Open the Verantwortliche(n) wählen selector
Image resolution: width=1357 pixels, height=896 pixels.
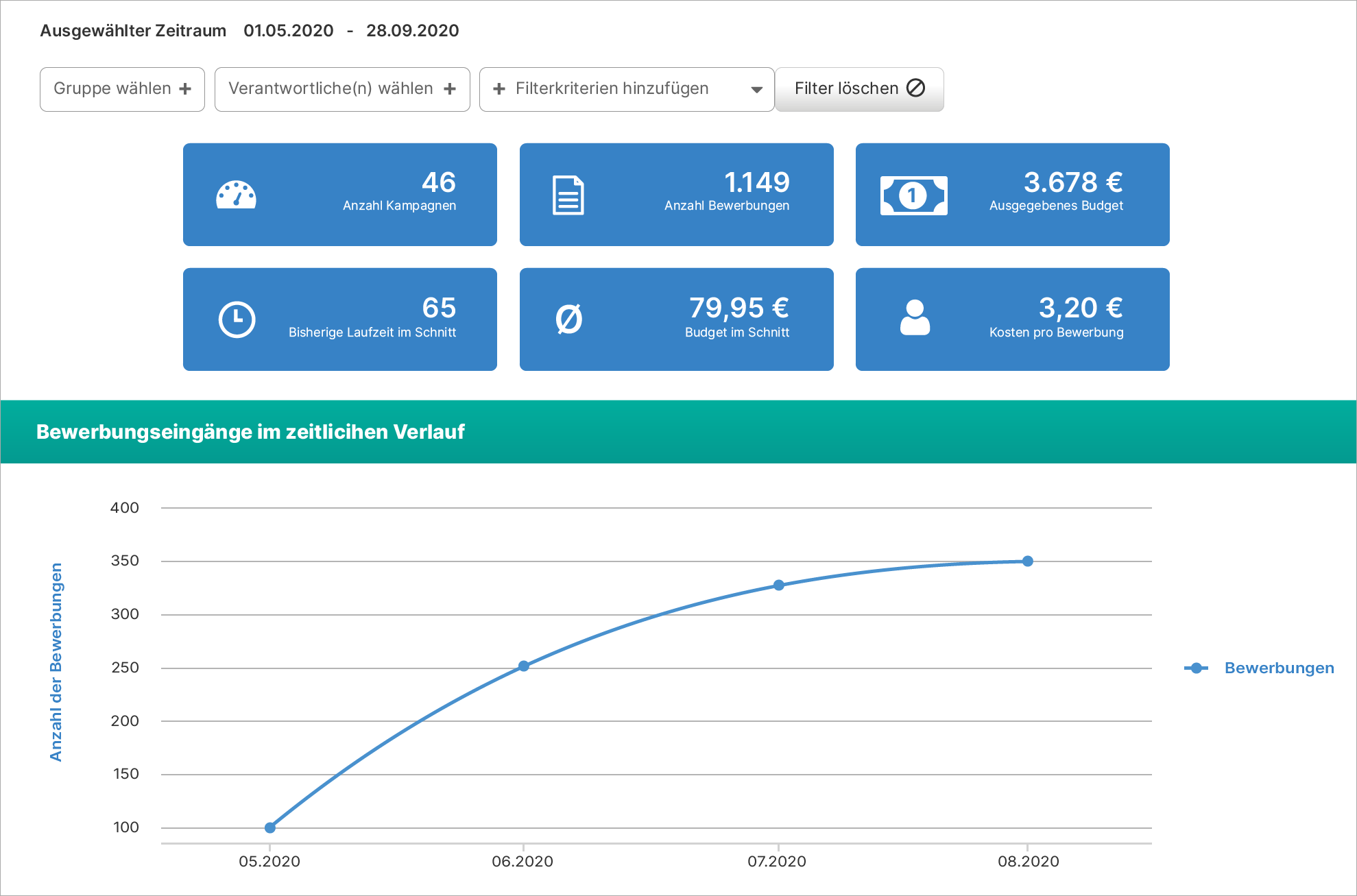click(x=342, y=89)
